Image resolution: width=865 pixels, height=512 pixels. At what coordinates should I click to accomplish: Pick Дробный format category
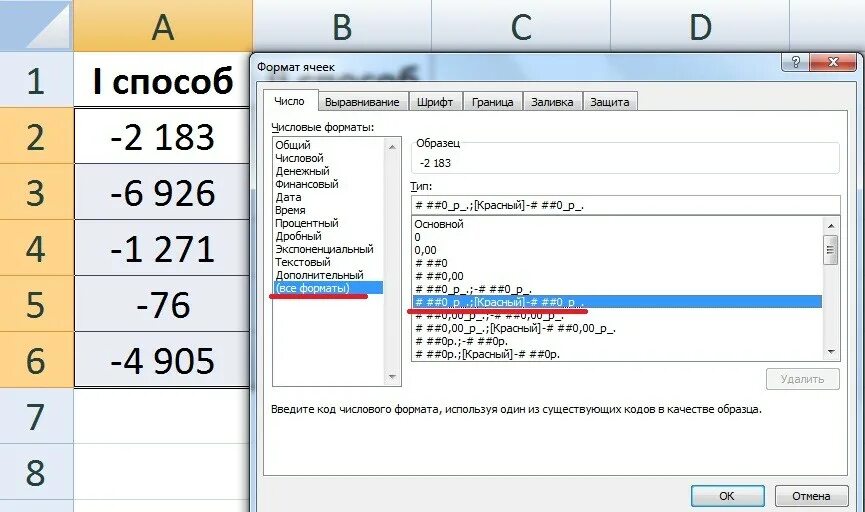pyautogui.click(x=328, y=236)
